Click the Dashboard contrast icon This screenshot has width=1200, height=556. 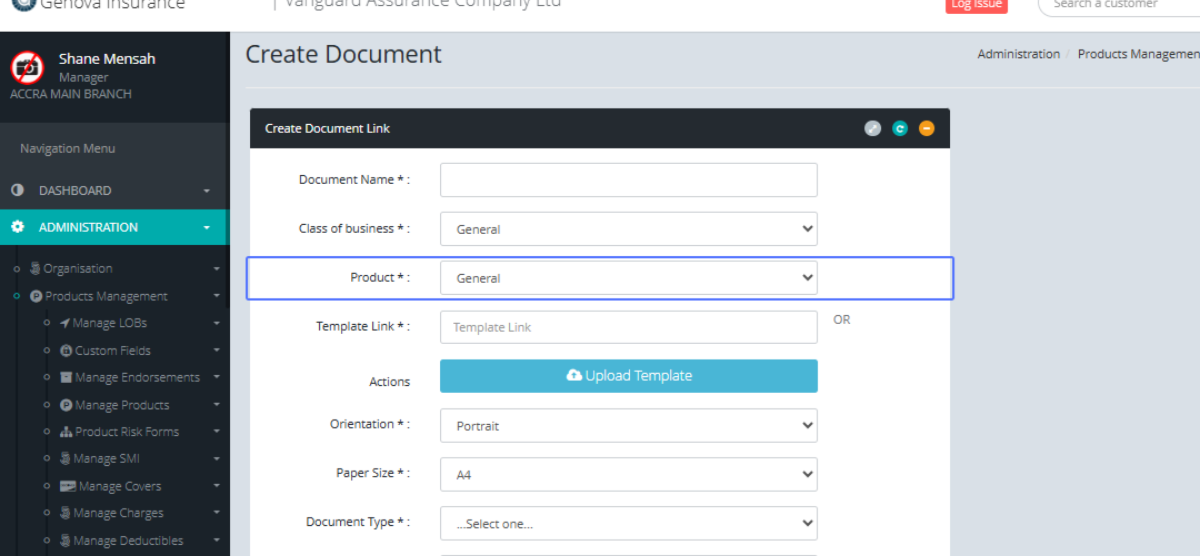17,190
